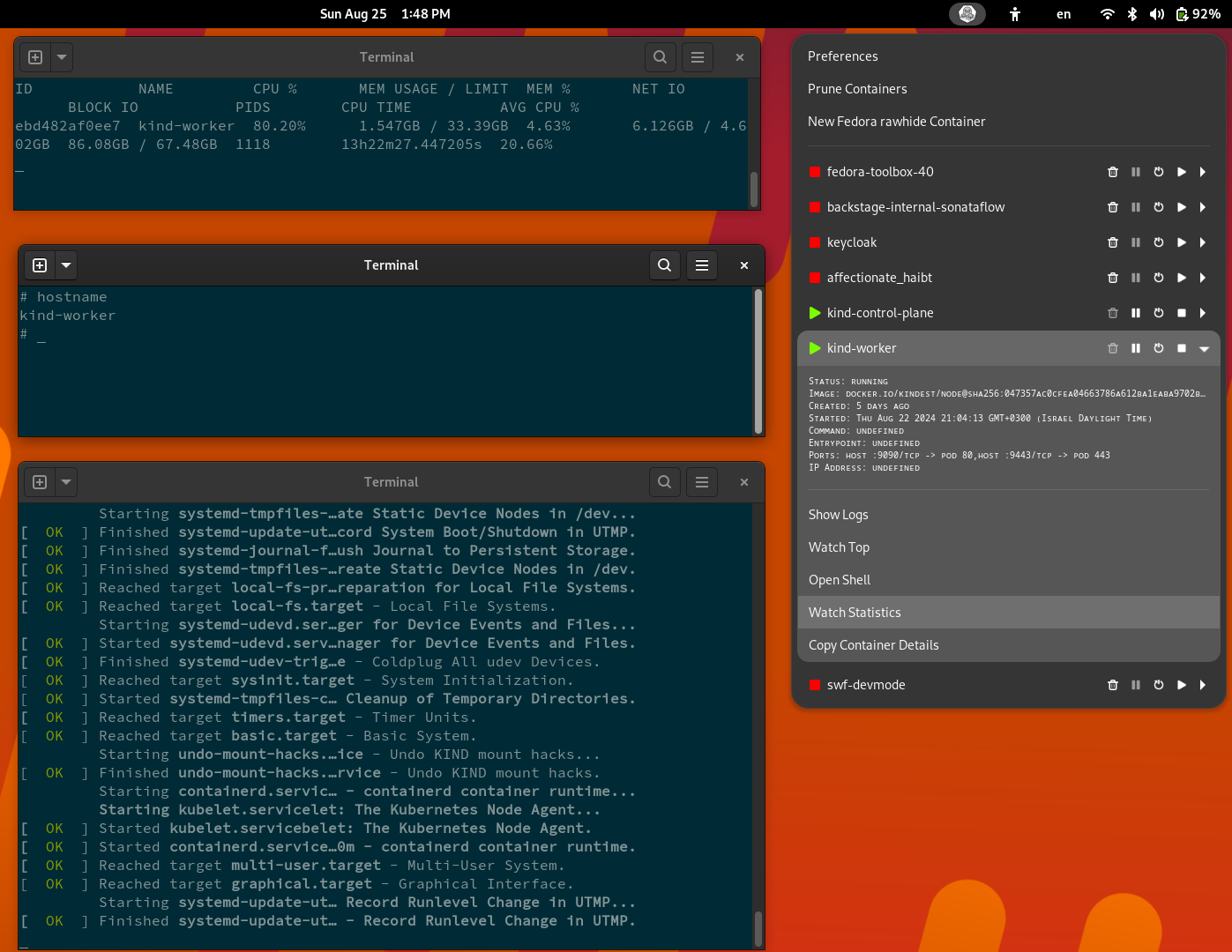Open hamburger menu in logs Terminal window
This screenshot has height=952, width=1232.
[702, 482]
